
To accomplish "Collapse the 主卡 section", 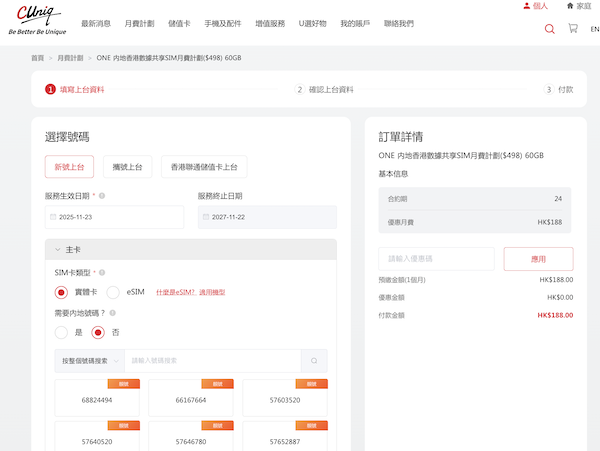I will [x=58, y=249].
